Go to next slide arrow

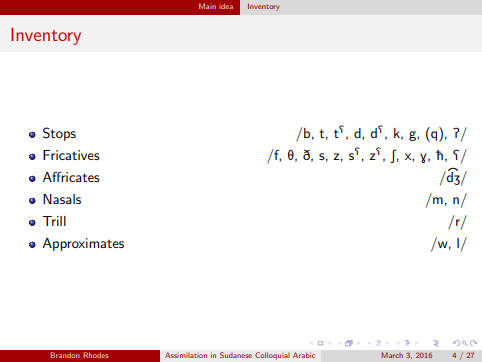click(x=330, y=343)
